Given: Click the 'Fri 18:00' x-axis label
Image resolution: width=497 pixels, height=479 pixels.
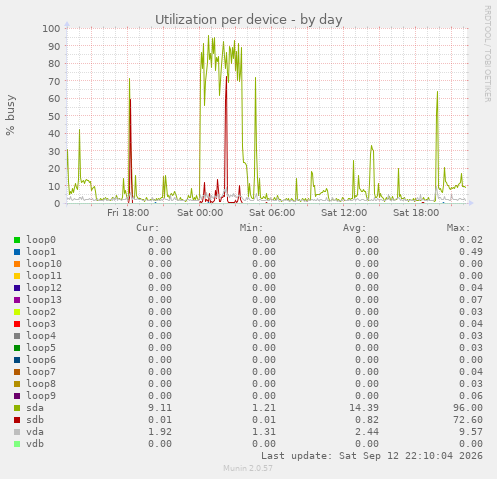Looking at the screenshot, I should (x=128, y=213).
